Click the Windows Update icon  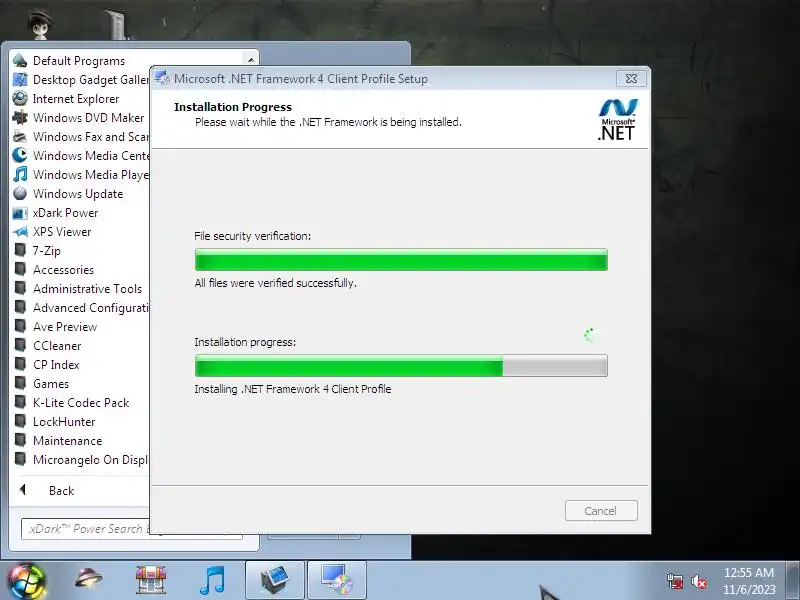(20, 193)
